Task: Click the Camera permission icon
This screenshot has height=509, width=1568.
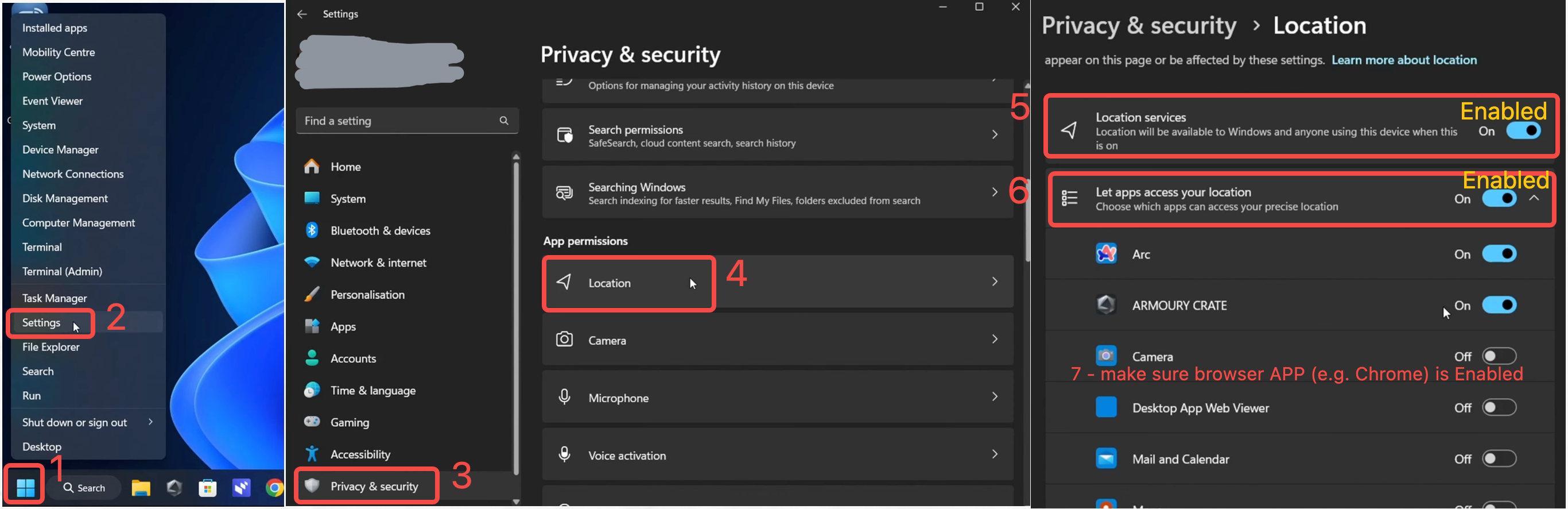Action: [x=564, y=340]
